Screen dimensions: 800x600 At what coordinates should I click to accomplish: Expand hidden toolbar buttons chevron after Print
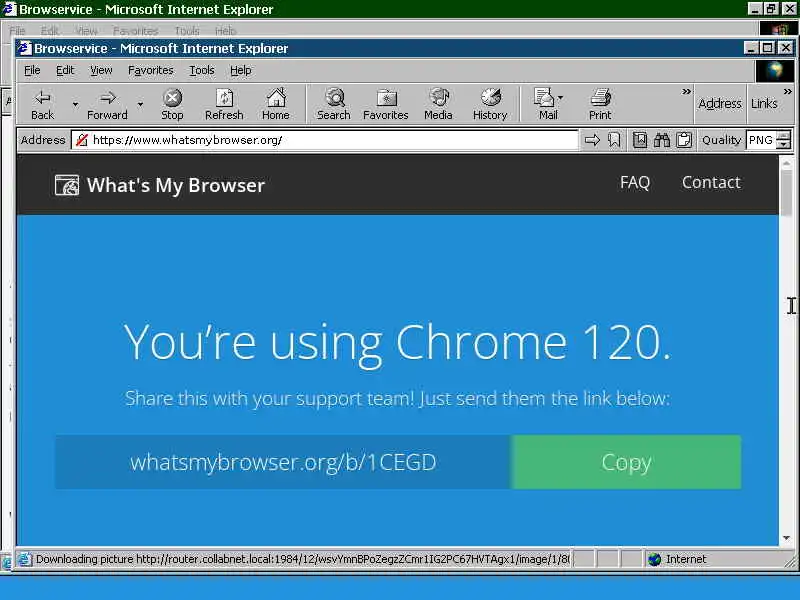coord(686,92)
